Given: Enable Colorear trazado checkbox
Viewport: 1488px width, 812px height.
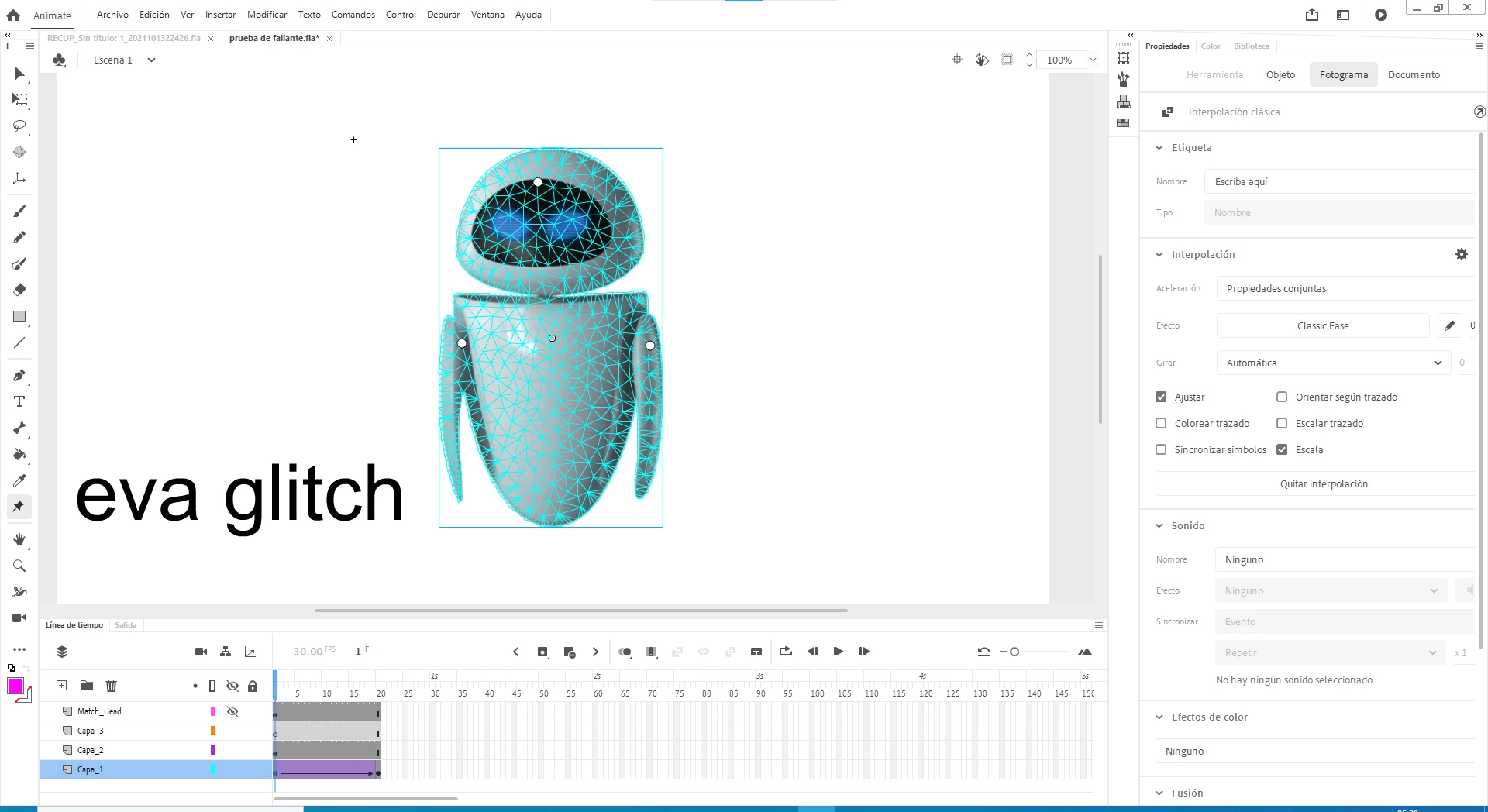Looking at the screenshot, I should point(1161,423).
